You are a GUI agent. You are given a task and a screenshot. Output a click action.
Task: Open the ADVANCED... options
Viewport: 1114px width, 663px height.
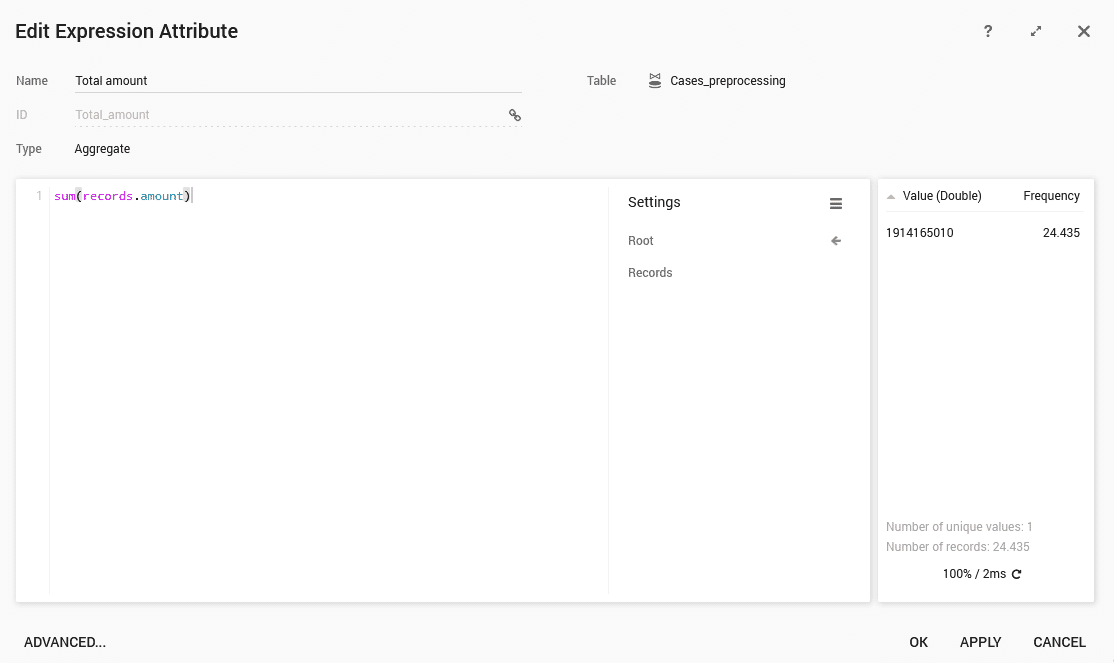pyautogui.click(x=65, y=642)
